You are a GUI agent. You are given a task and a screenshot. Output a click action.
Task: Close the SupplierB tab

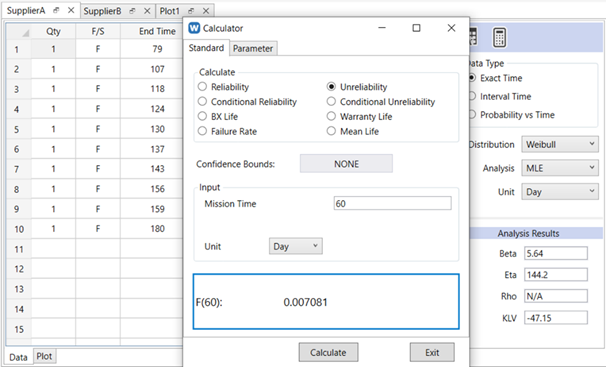147,11
